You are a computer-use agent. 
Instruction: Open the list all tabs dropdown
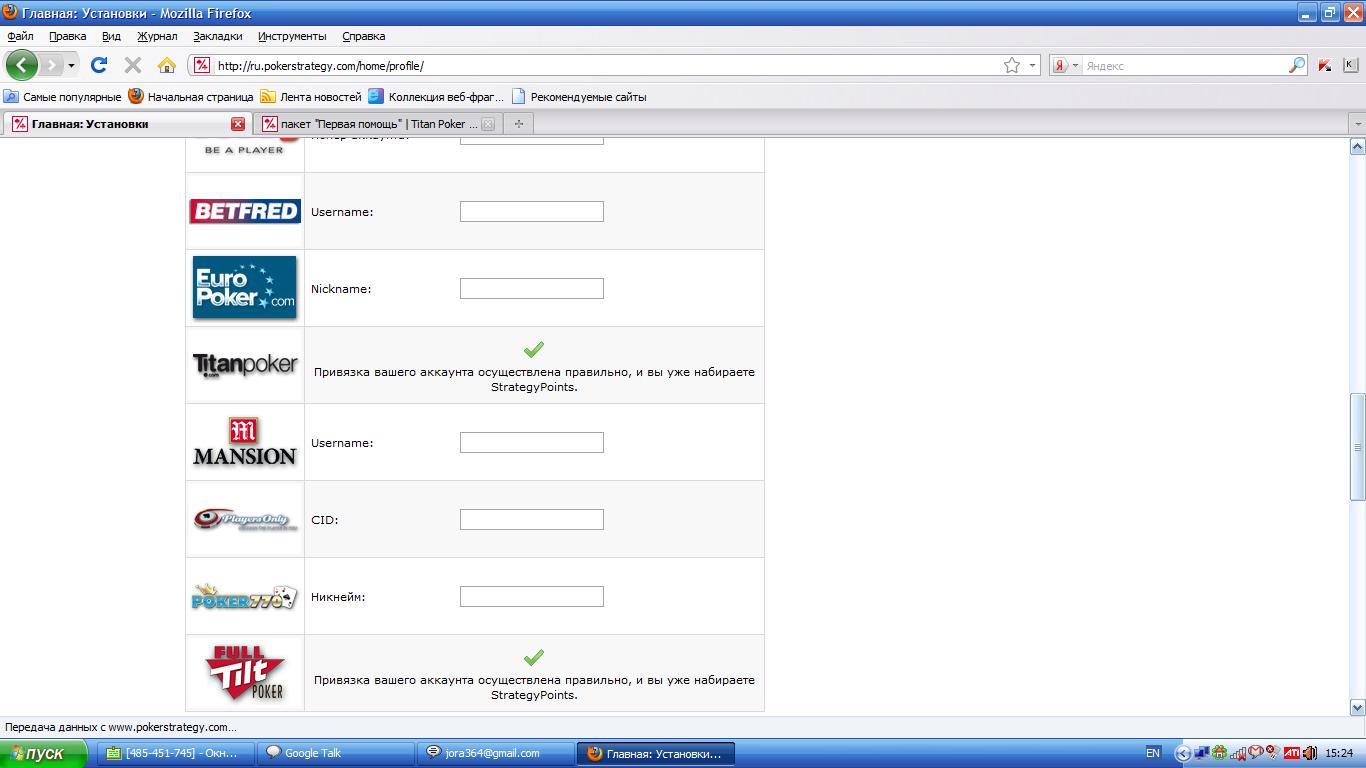(1357, 124)
